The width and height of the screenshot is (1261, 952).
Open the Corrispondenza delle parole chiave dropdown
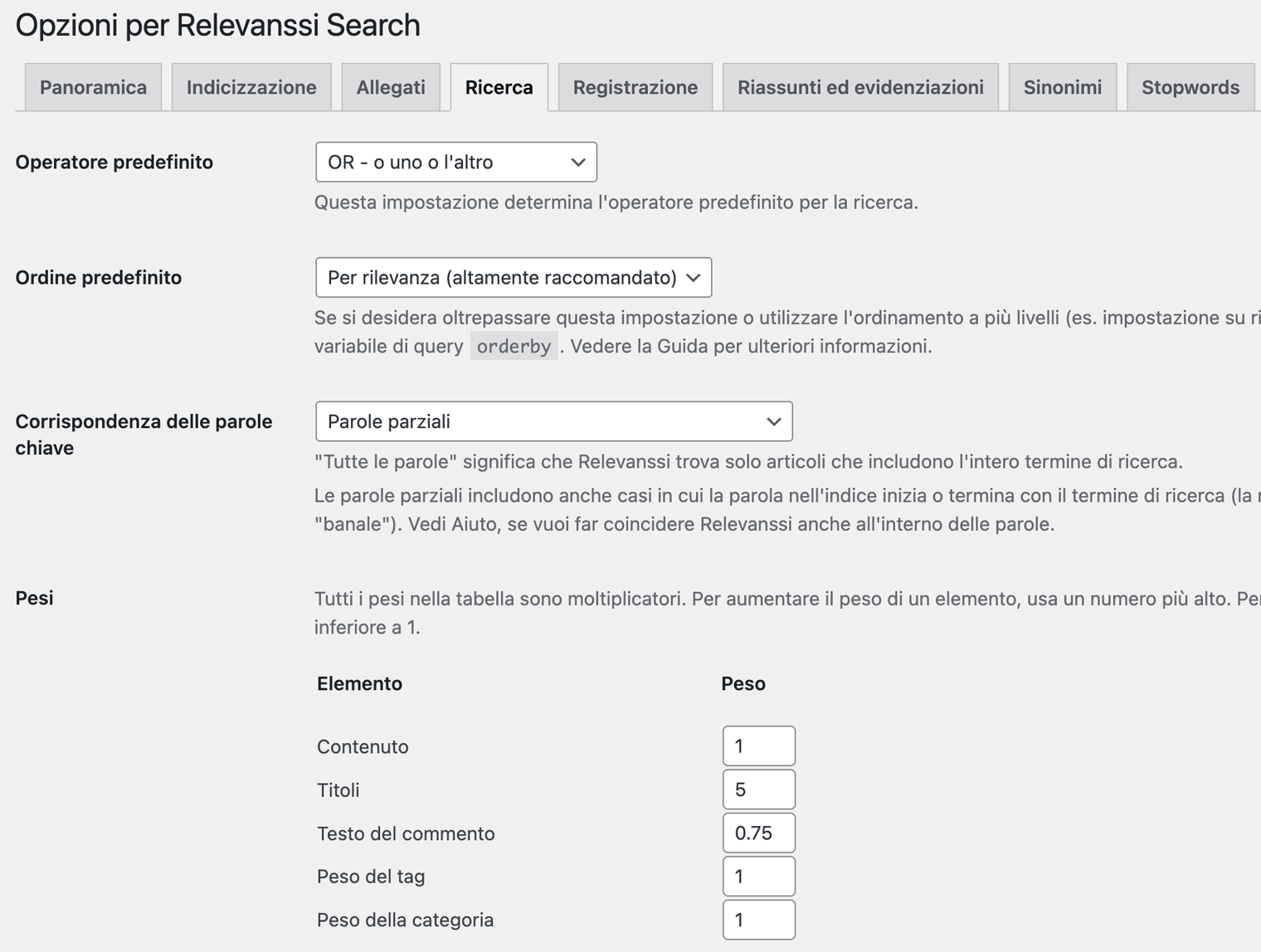point(554,421)
